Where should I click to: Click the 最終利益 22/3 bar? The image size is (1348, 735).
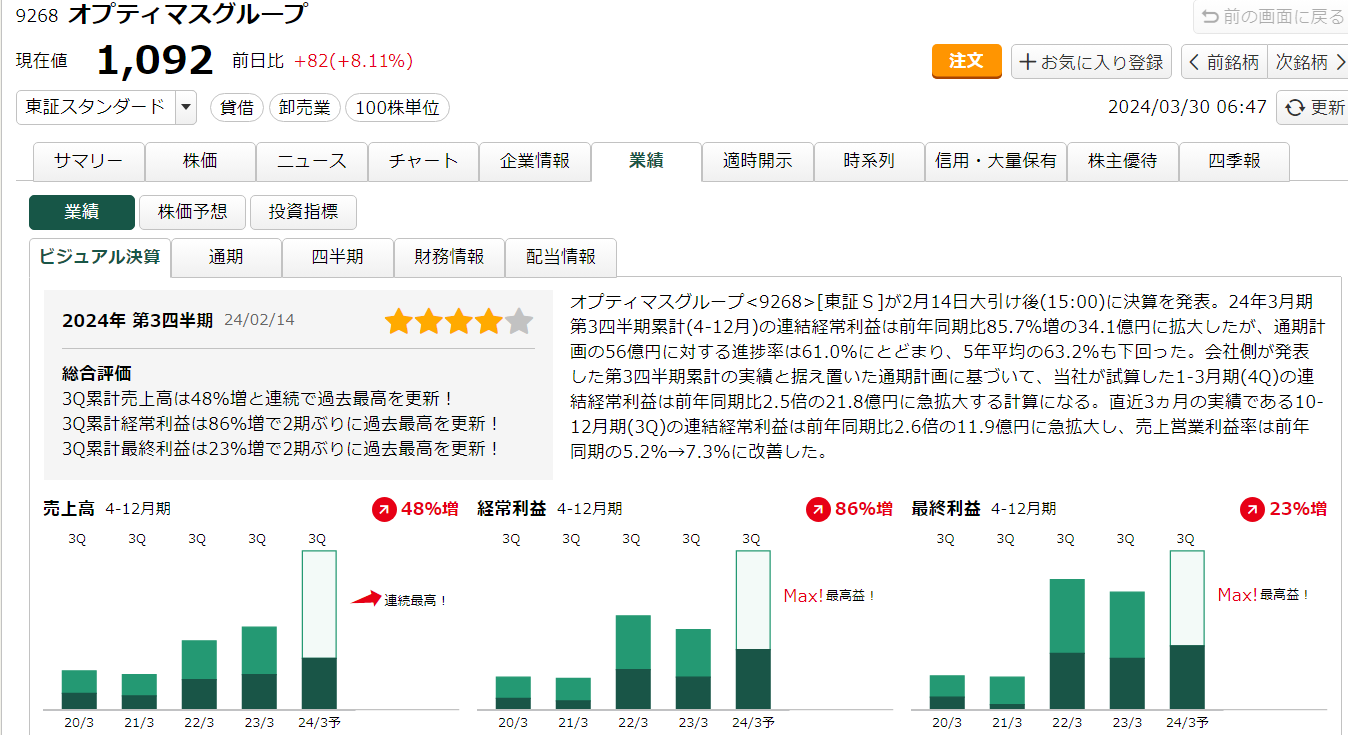click(x=1067, y=644)
